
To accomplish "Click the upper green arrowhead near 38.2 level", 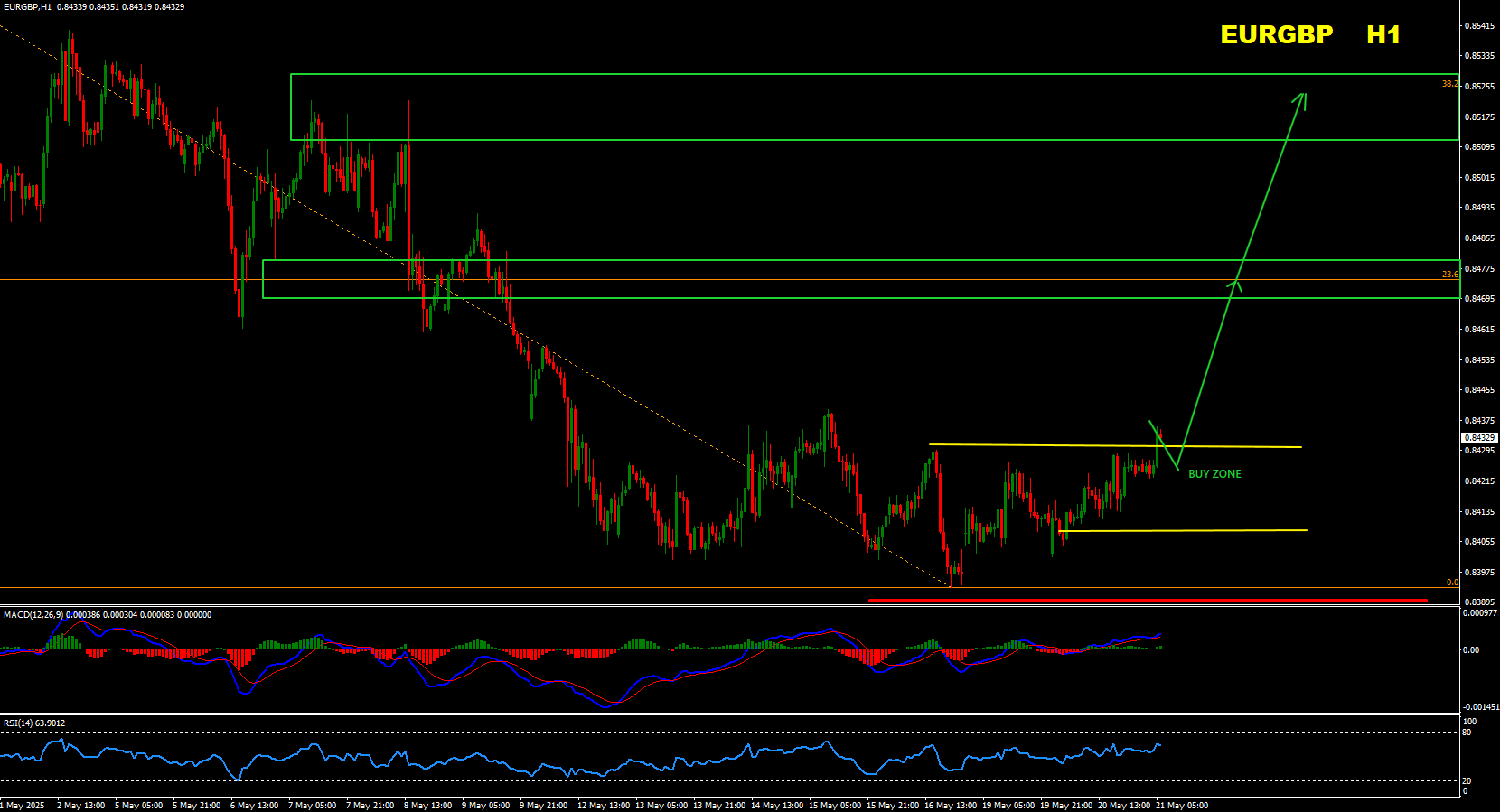I will coord(1300,97).
